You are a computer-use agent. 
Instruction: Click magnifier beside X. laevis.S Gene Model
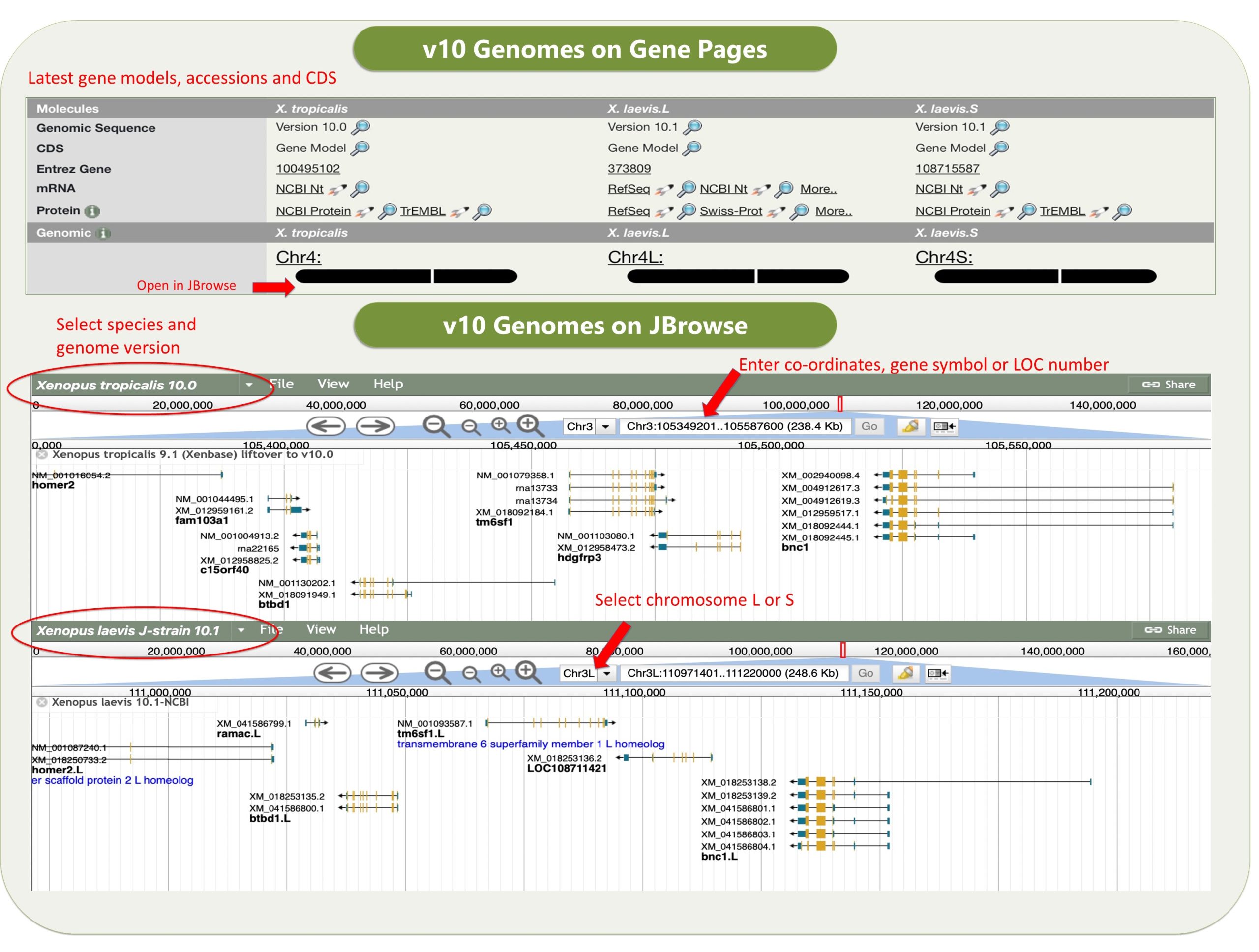(x=999, y=149)
